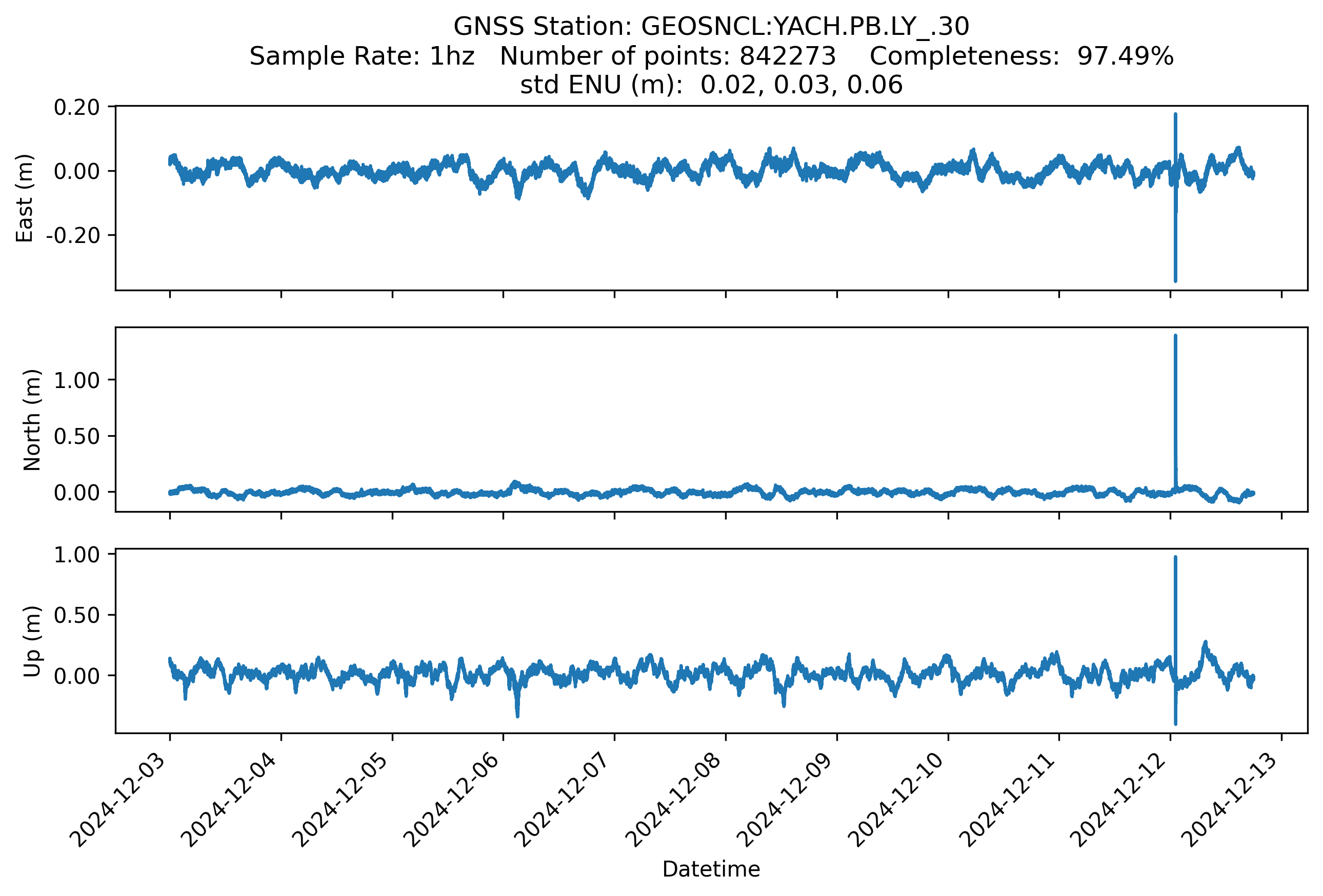Click the 0.50 tick on Up axis
1323x896 pixels.
pyautogui.click(x=76, y=616)
